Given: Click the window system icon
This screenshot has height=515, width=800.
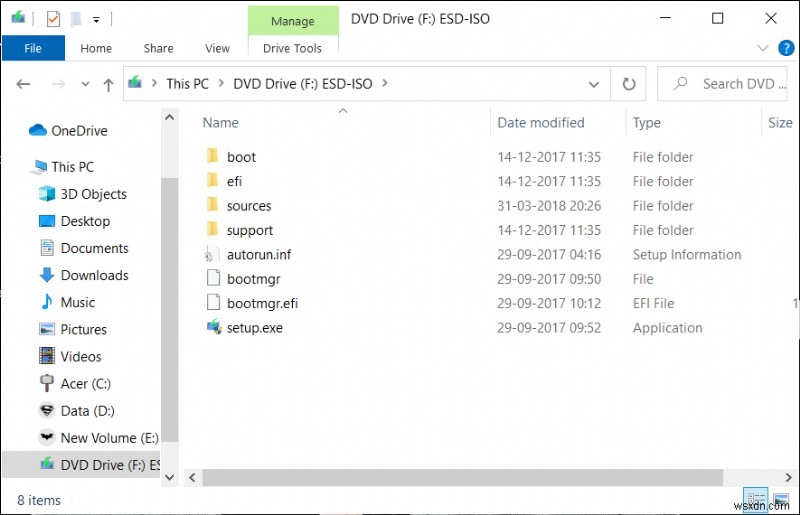Looking at the screenshot, I should pyautogui.click(x=18, y=18).
